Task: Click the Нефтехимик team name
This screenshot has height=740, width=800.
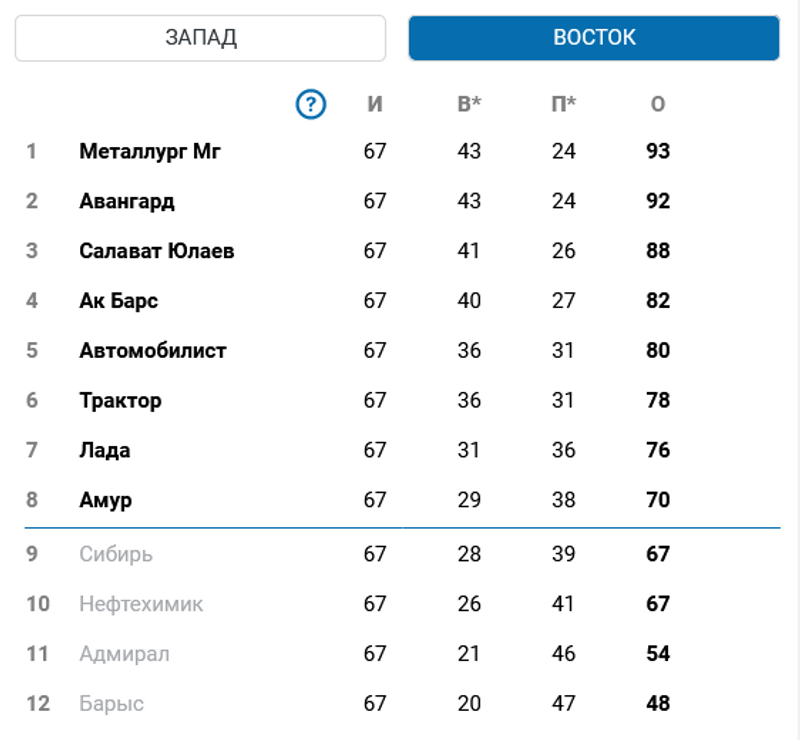Action: pyautogui.click(x=141, y=604)
